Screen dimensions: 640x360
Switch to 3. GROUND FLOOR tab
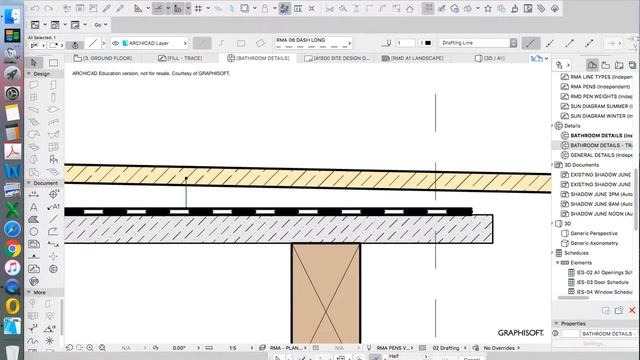tap(103, 58)
